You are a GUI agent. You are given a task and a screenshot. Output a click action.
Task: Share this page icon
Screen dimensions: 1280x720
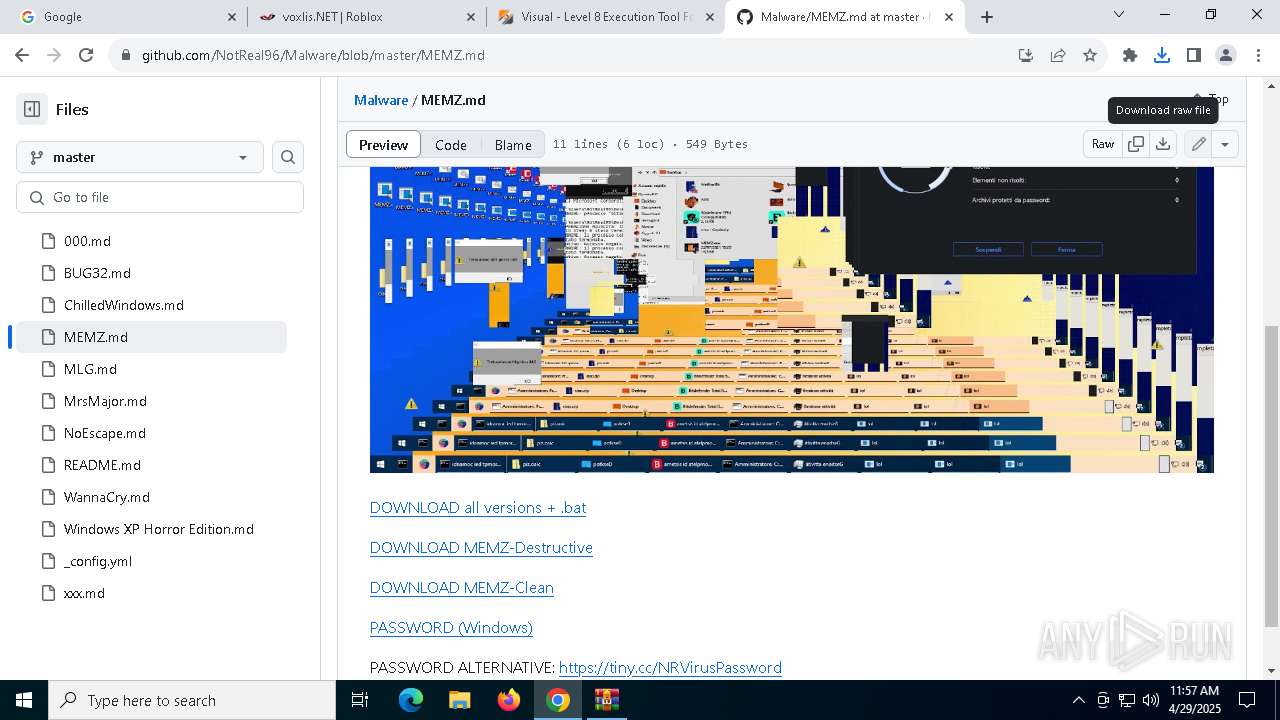tap(1058, 56)
